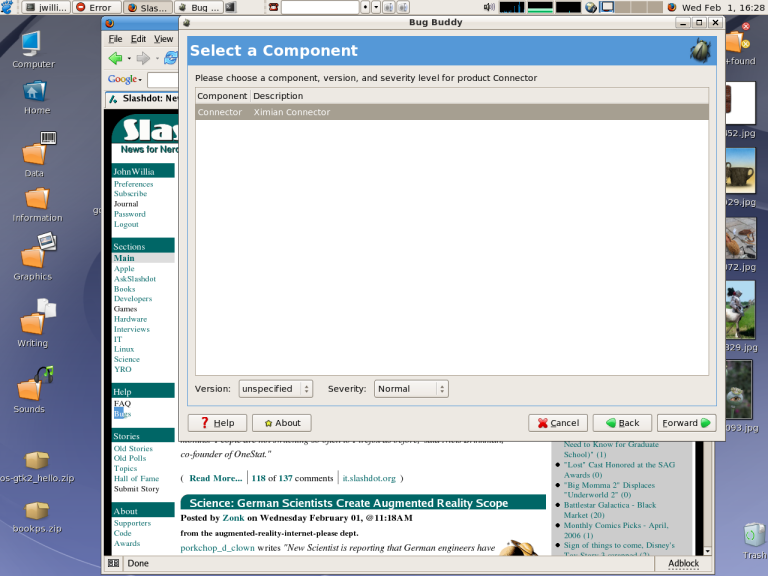This screenshot has width=768, height=576.
Task: Open the Computer desktop icon
Action: tap(33, 49)
